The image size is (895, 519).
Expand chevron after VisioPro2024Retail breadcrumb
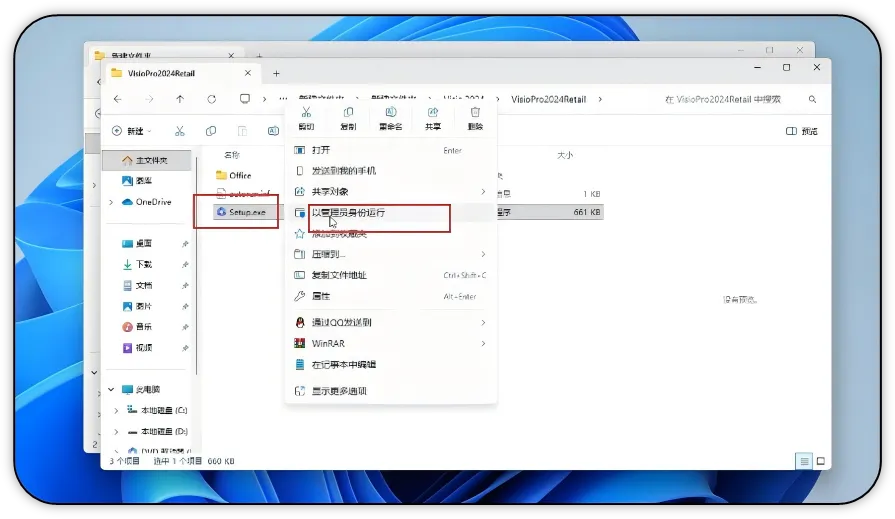pos(600,99)
